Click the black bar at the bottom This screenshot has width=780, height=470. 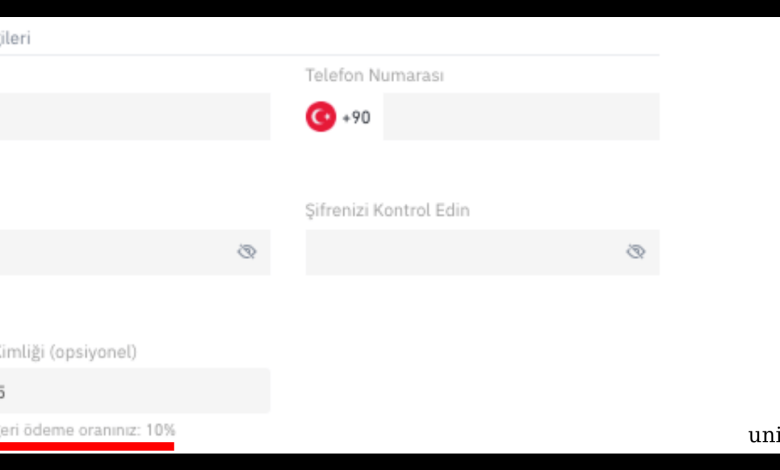click(390, 462)
